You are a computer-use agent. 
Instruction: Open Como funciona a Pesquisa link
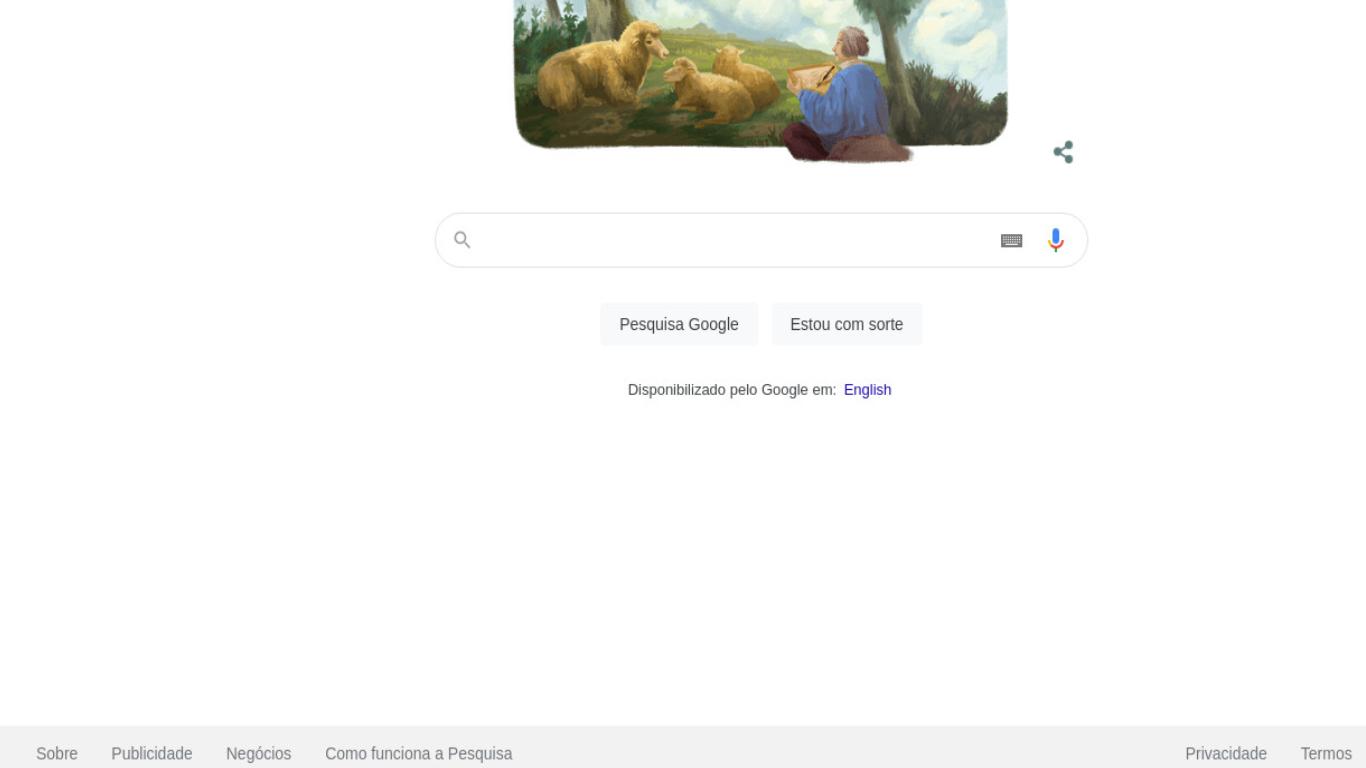click(418, 753)
